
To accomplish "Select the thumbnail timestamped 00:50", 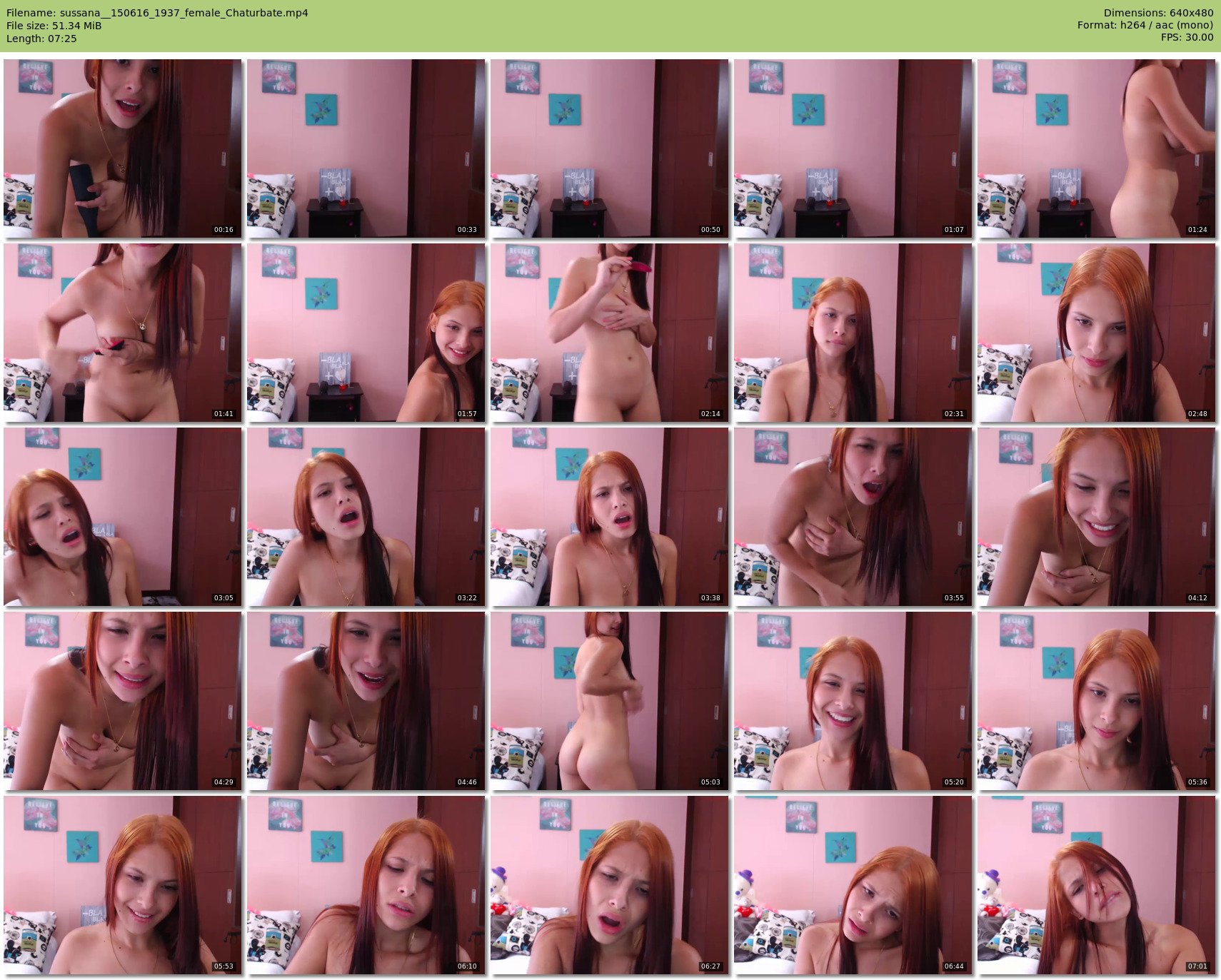I will 609,148.
